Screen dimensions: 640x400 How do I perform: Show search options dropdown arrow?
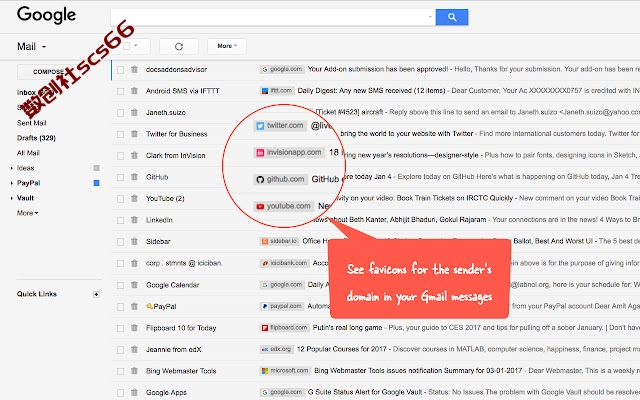(430, 17)
